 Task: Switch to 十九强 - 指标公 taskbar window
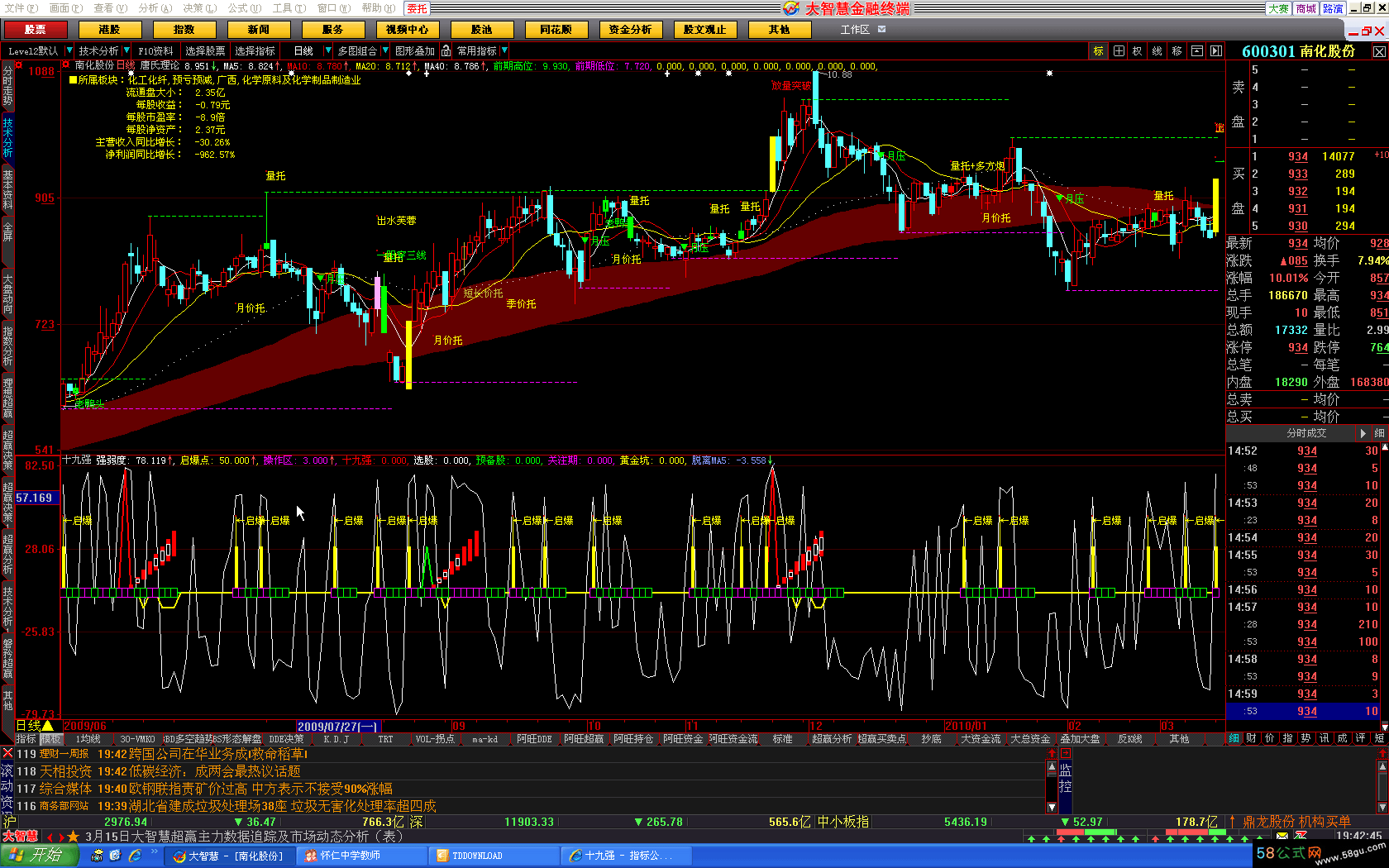626,856
